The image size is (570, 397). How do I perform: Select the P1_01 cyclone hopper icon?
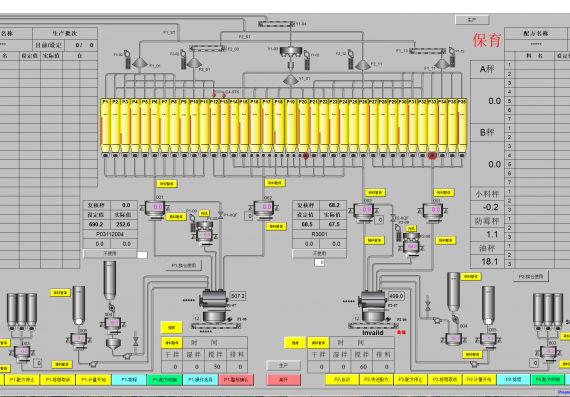pos(140,63)
